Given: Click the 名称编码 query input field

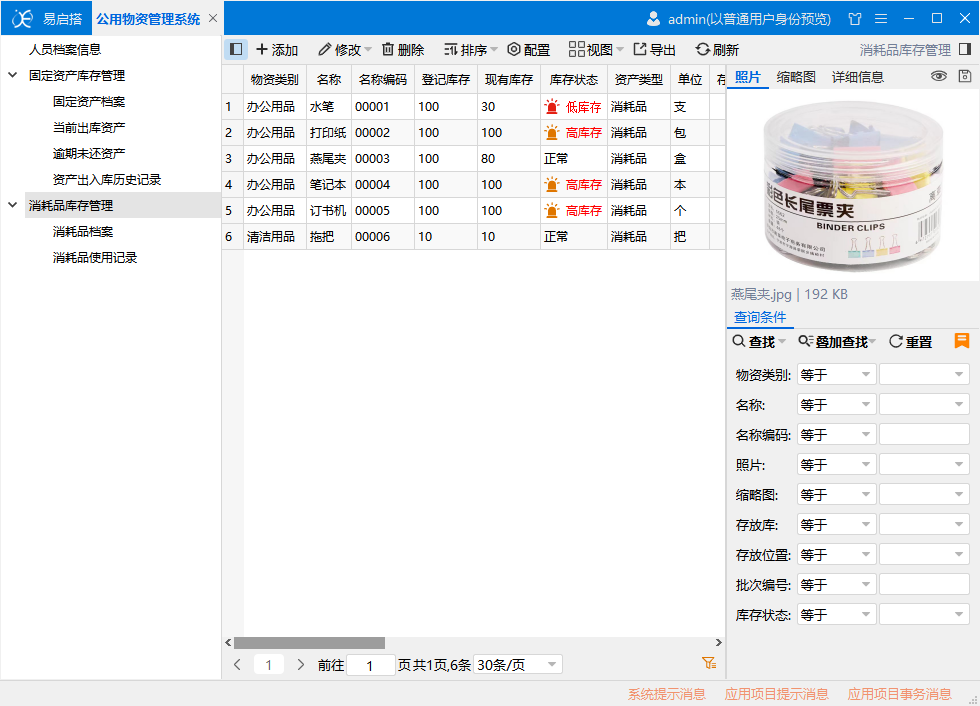Looking at the screenshot, I should (924, 435).
